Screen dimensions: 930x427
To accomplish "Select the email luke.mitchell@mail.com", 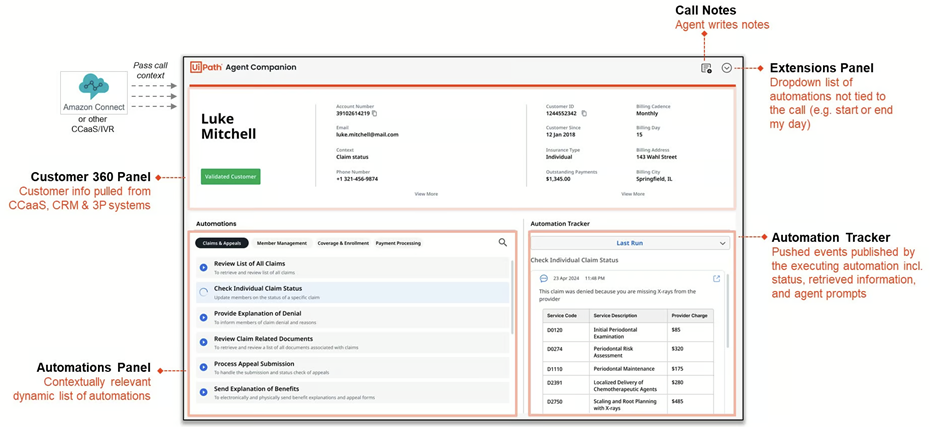I will [367, 135].
